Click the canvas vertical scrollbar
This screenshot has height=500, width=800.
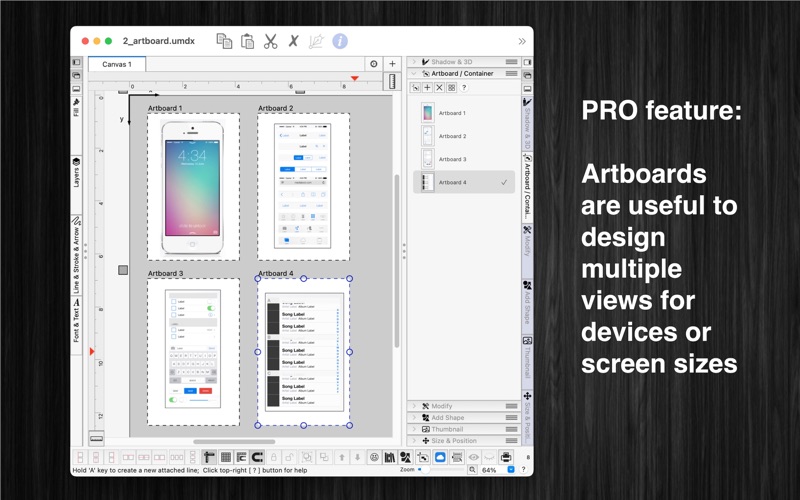pos(396,261)
